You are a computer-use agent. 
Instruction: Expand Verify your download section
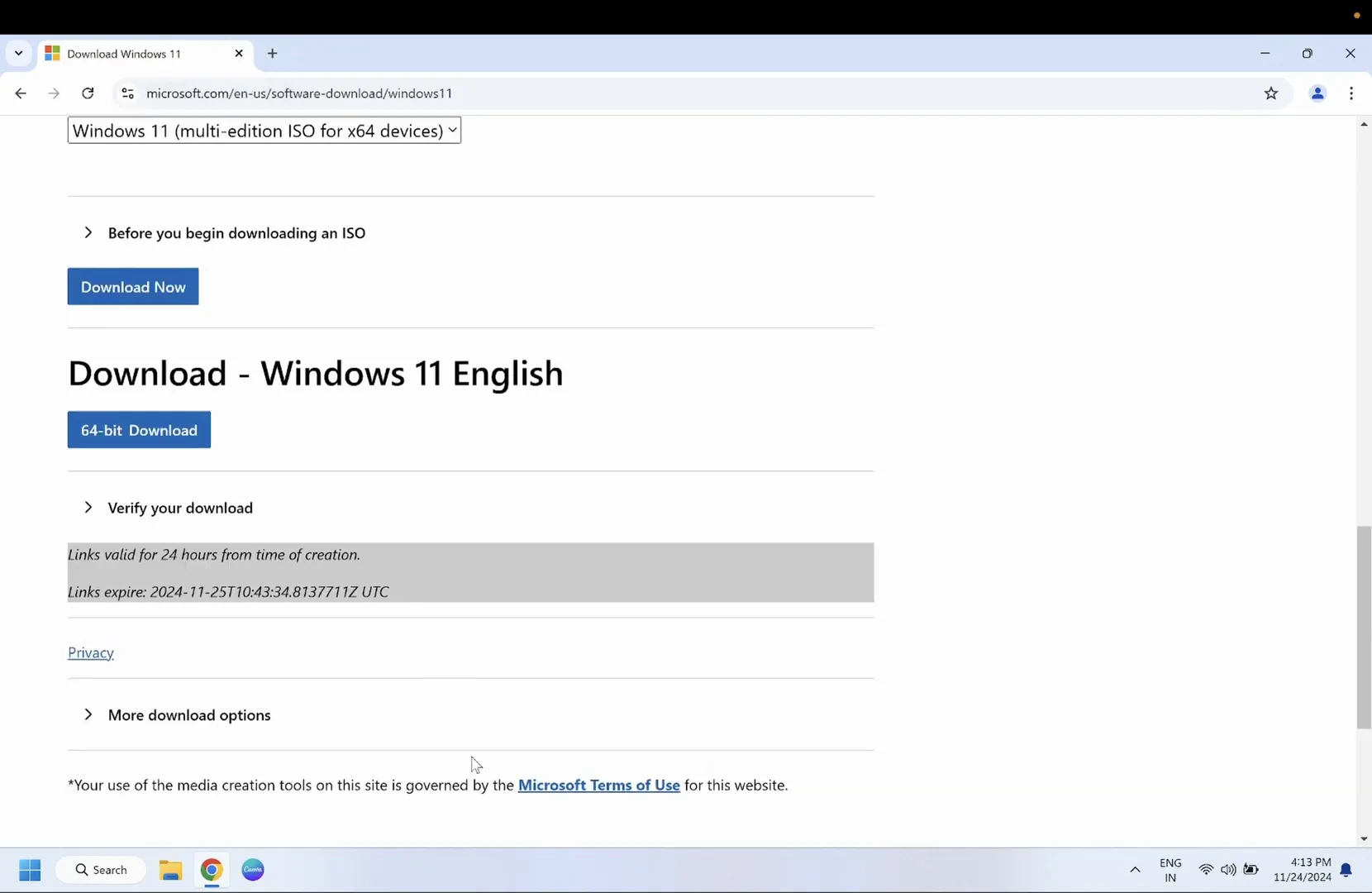coord(180,508)
